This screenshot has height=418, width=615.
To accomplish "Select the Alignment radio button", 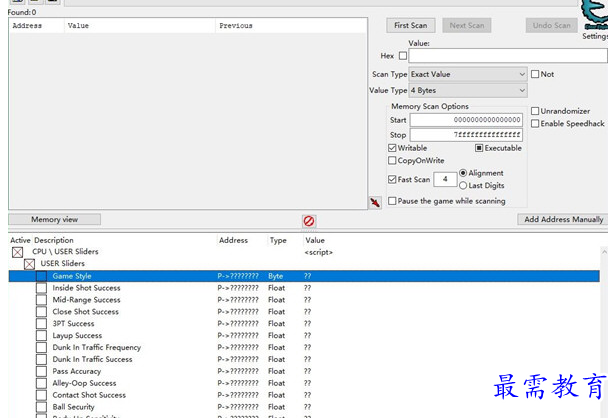I will (463, 173).
